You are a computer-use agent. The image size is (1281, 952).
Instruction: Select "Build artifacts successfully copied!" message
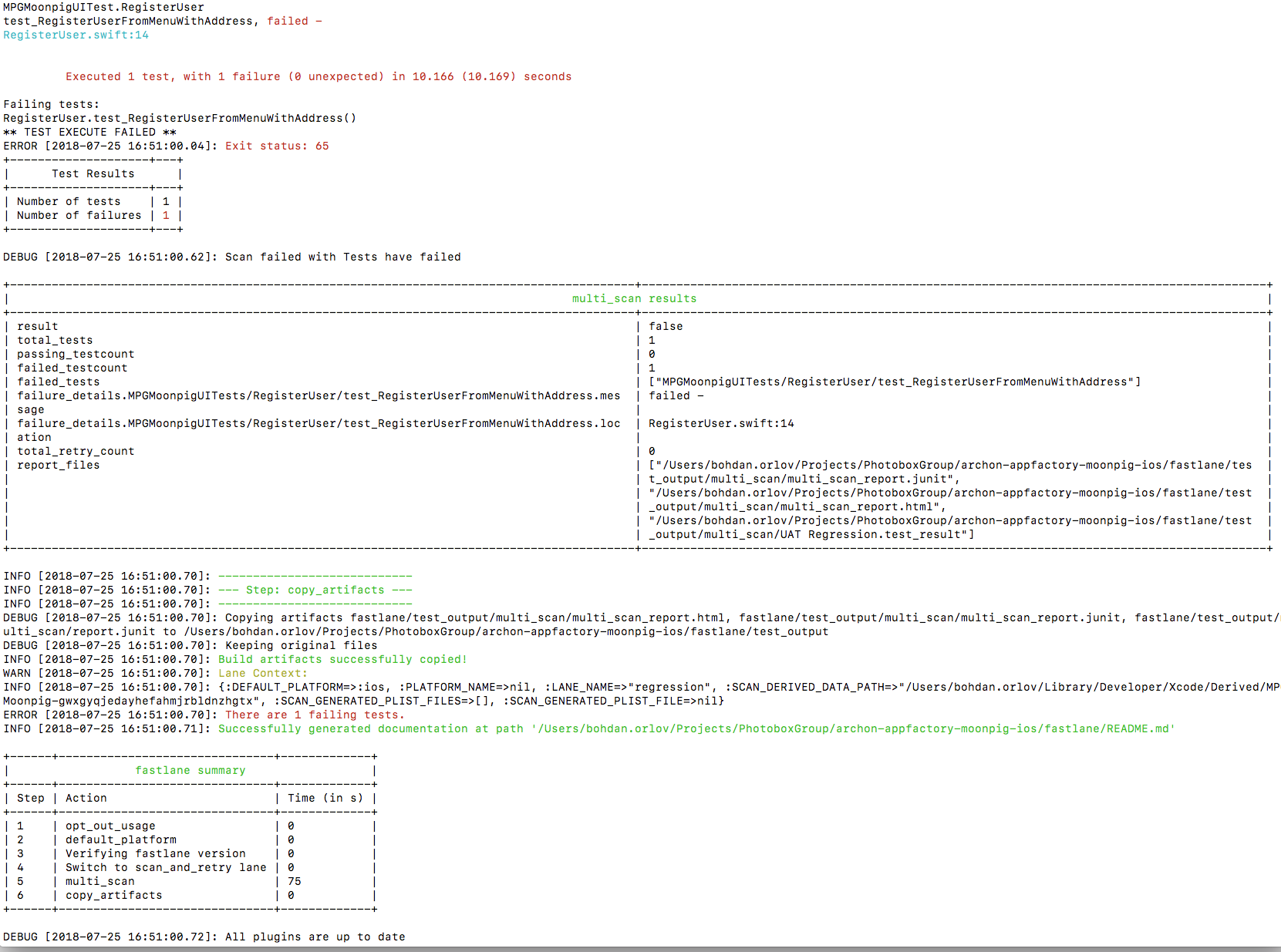pos(343,659)
